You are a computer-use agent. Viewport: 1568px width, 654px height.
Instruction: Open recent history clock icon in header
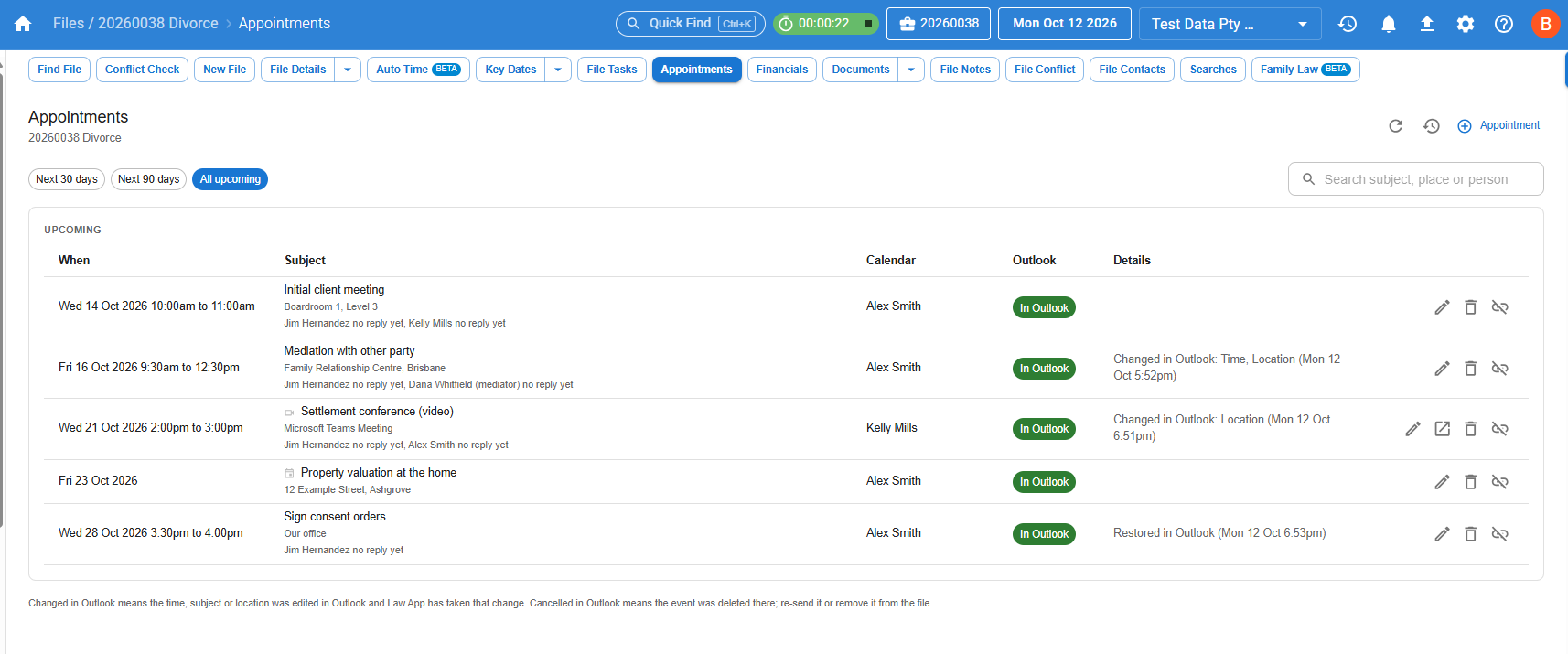(x=1348, y=24)
